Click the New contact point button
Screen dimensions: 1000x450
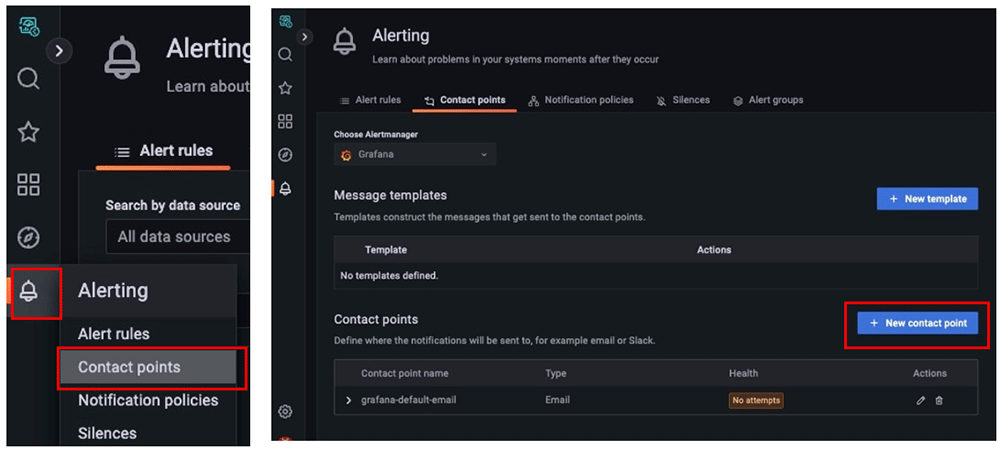click(x=917, y=323)
